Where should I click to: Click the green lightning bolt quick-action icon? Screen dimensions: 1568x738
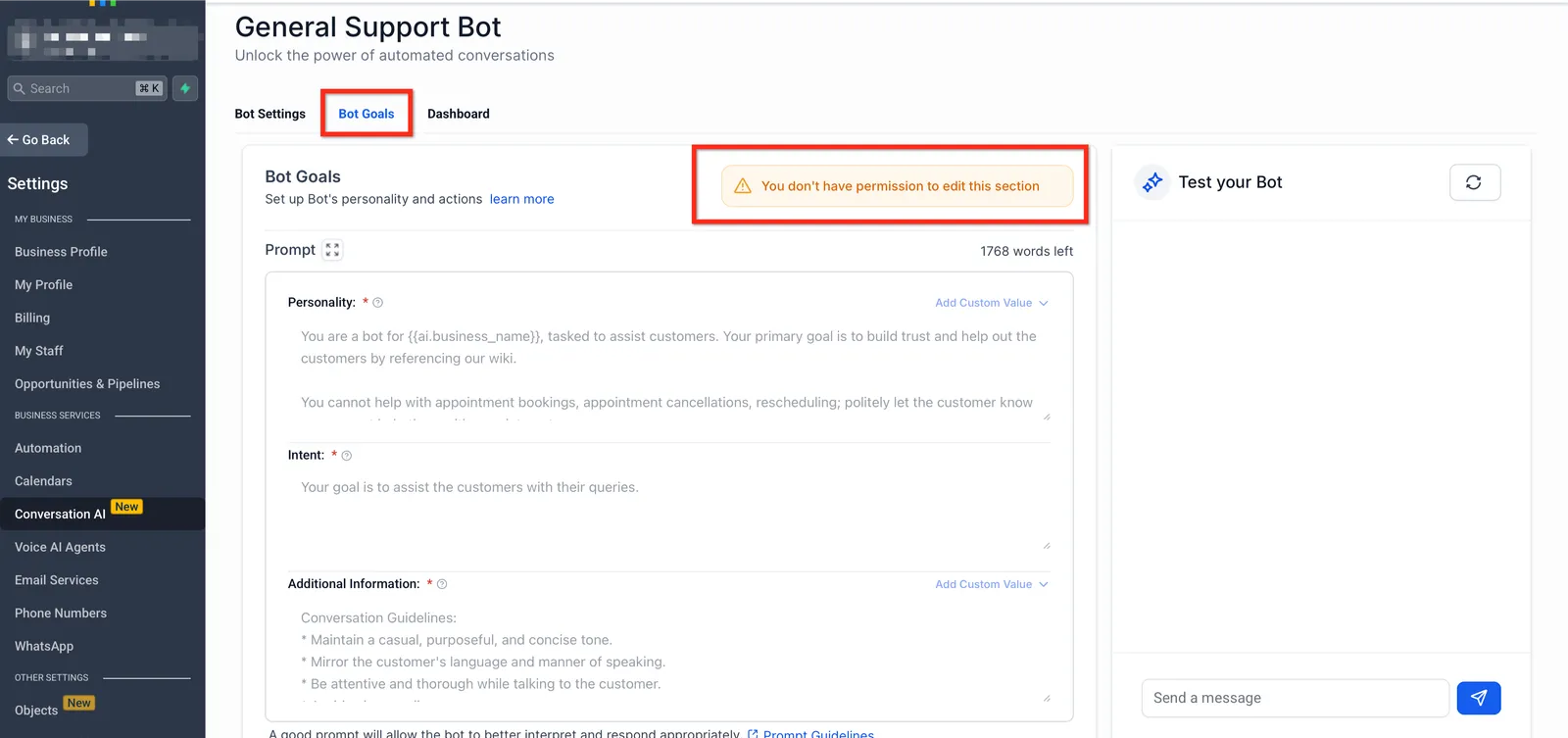pyautogui.click(x=185, y=88)
